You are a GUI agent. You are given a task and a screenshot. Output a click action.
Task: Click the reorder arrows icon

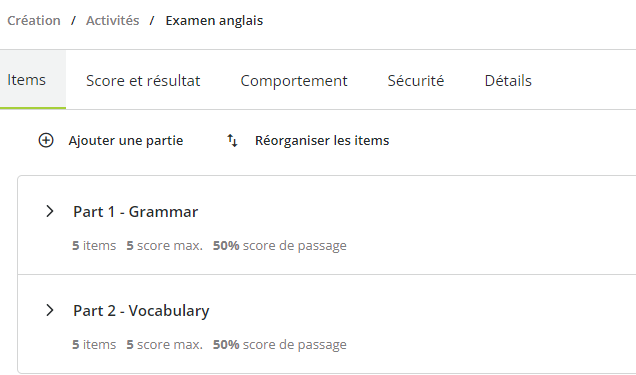[232, 140]
